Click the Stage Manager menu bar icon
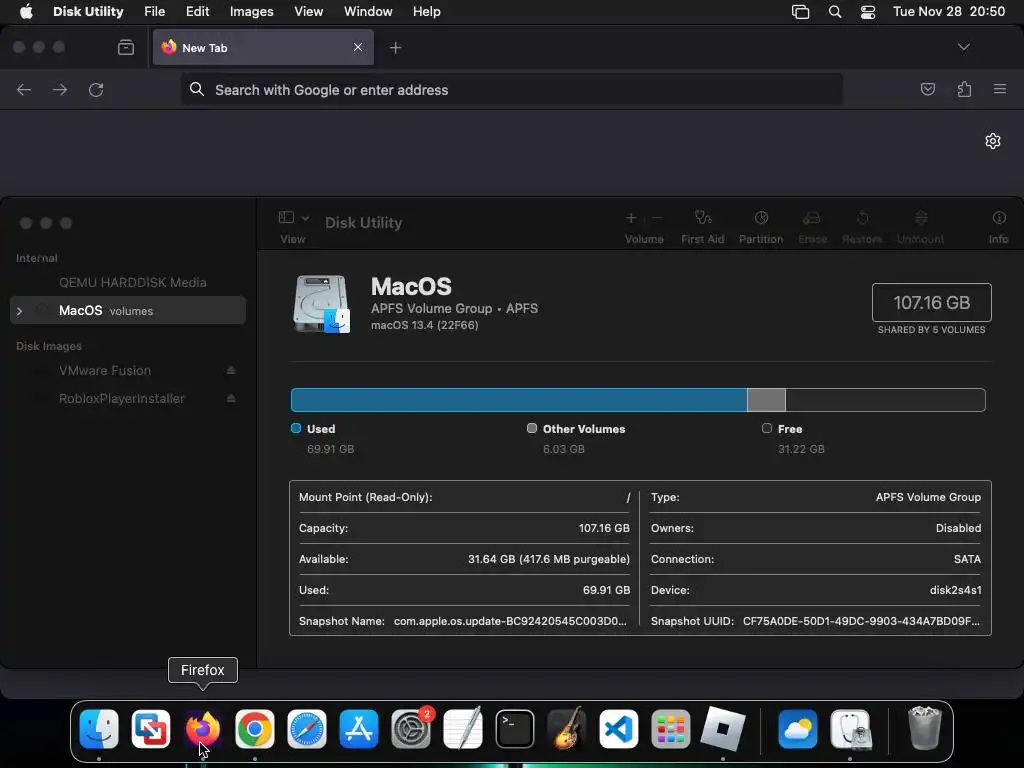The width and height of the screenshot is (1024, 768). pos(801,12)
